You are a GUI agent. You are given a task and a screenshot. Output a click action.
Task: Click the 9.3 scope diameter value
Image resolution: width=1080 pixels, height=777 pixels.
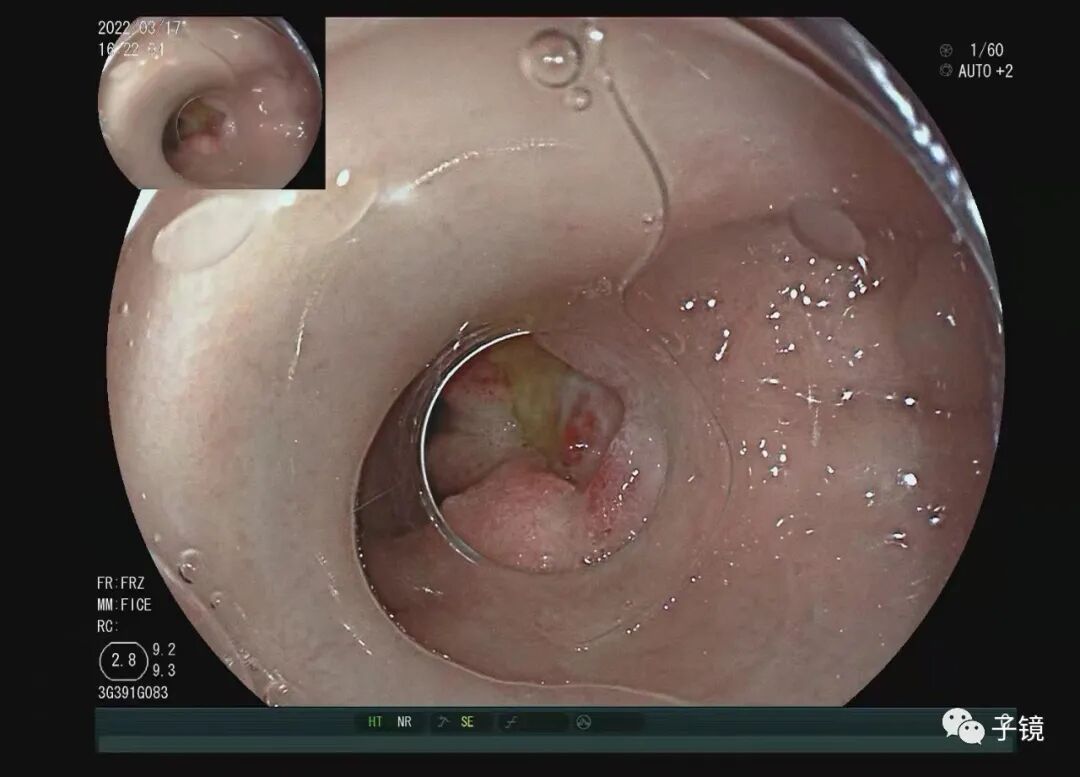(164, 670)
